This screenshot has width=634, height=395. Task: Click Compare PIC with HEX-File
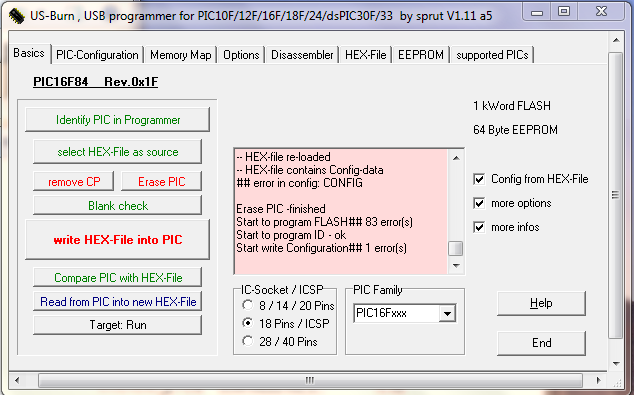118,278
